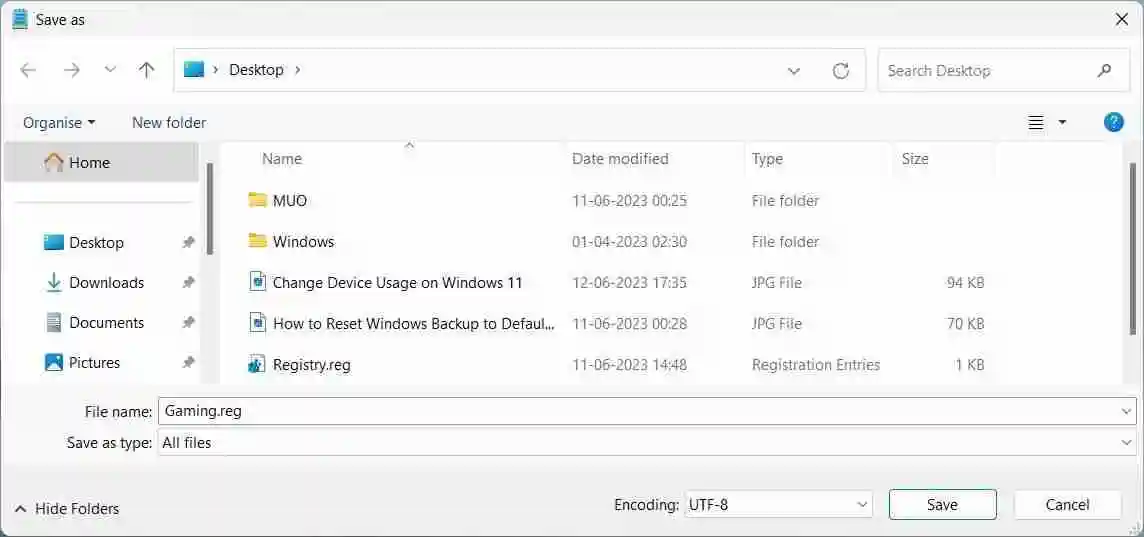Sort by the Name column header
Viewport: 1144px width, 537px height.
point(282,159)
